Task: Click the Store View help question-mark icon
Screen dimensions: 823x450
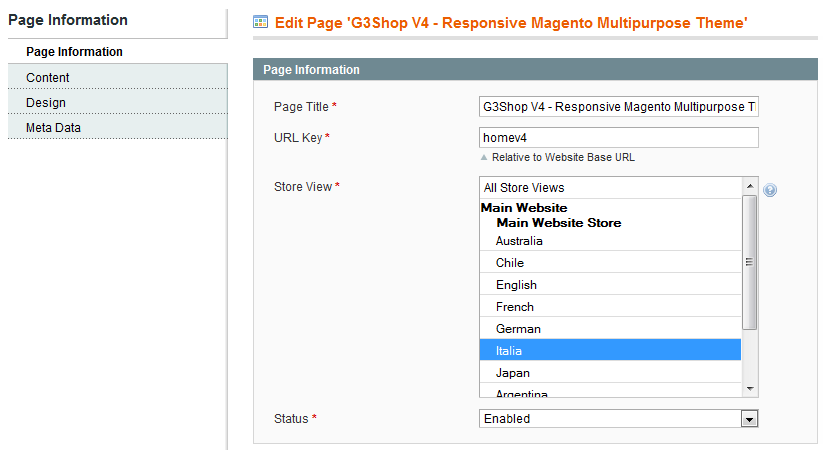Action: pyautogui.click(x=769, y=190)
